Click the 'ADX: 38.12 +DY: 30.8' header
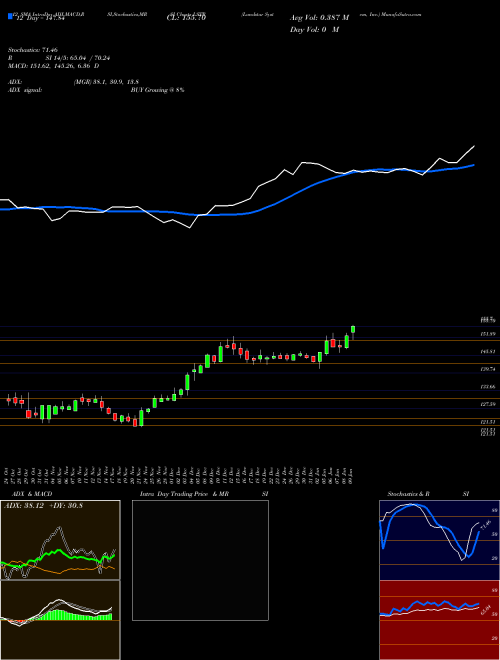The image size is (500, 660). tap(43, 506)
